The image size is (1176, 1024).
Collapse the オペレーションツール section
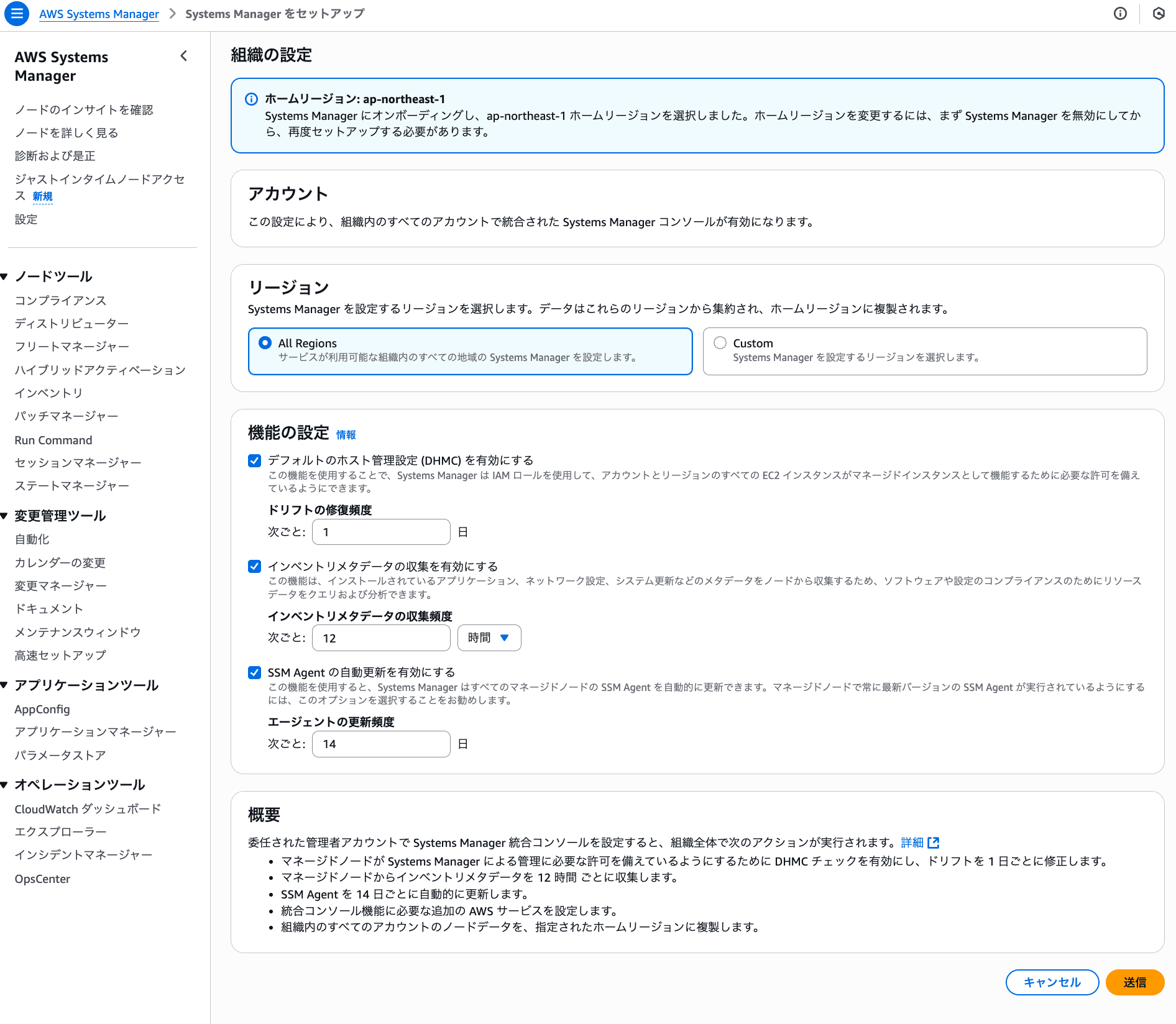[x=4, y=785]
